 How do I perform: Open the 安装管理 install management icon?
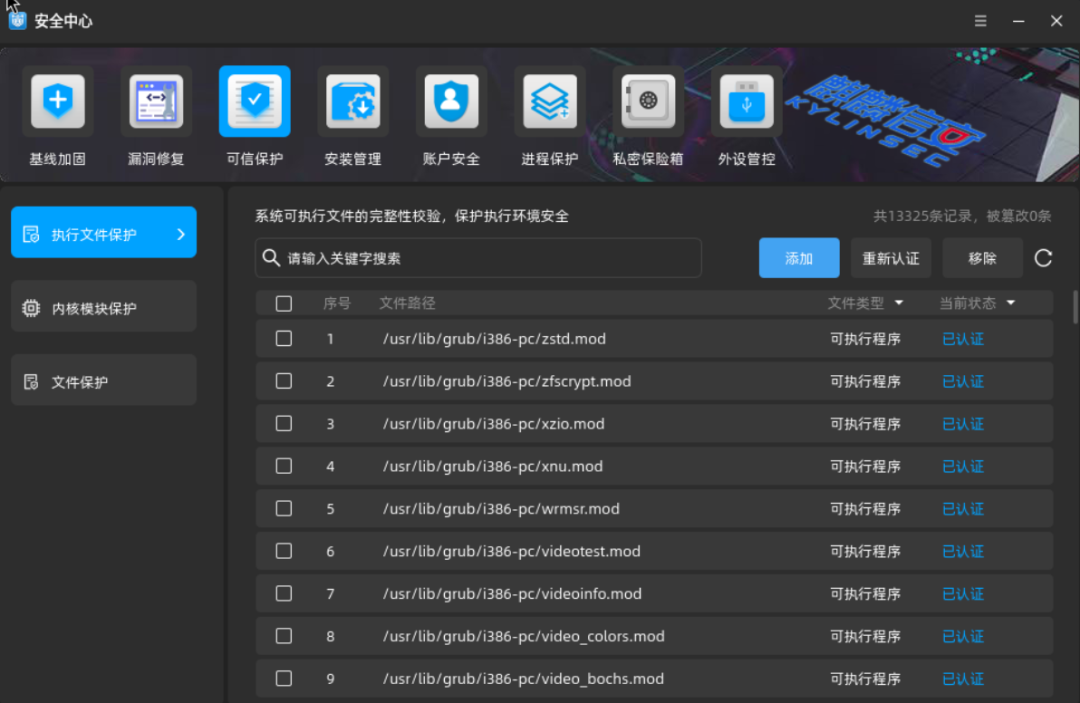pos(353,102)
